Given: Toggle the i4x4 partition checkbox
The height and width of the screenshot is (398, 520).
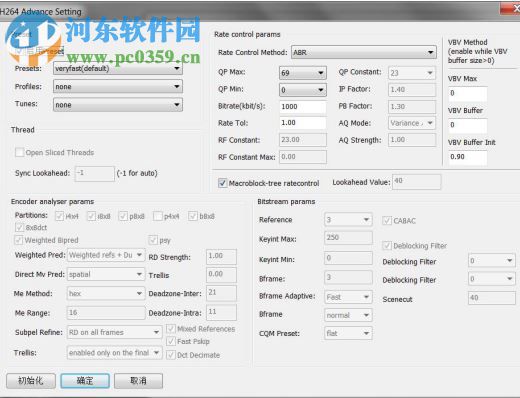Looking at the screenshot, I should pos(60,216).
